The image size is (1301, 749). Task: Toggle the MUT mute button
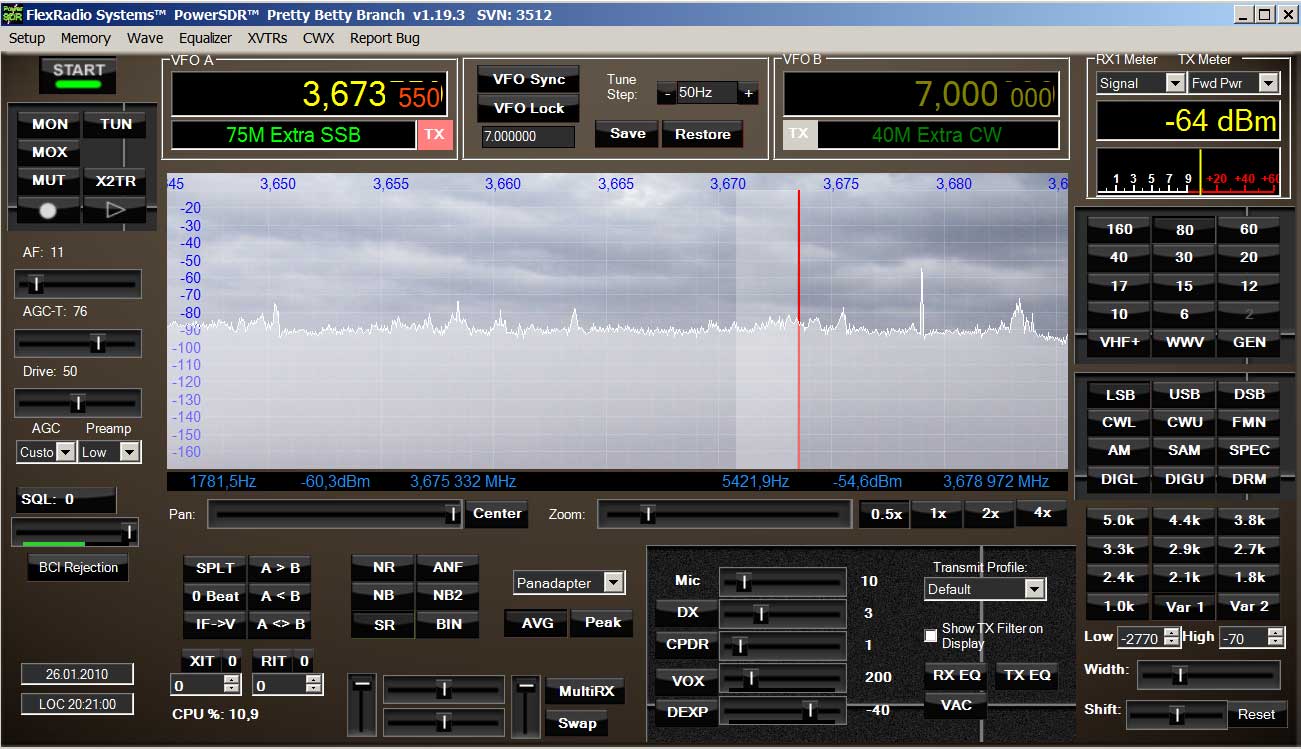49,181
